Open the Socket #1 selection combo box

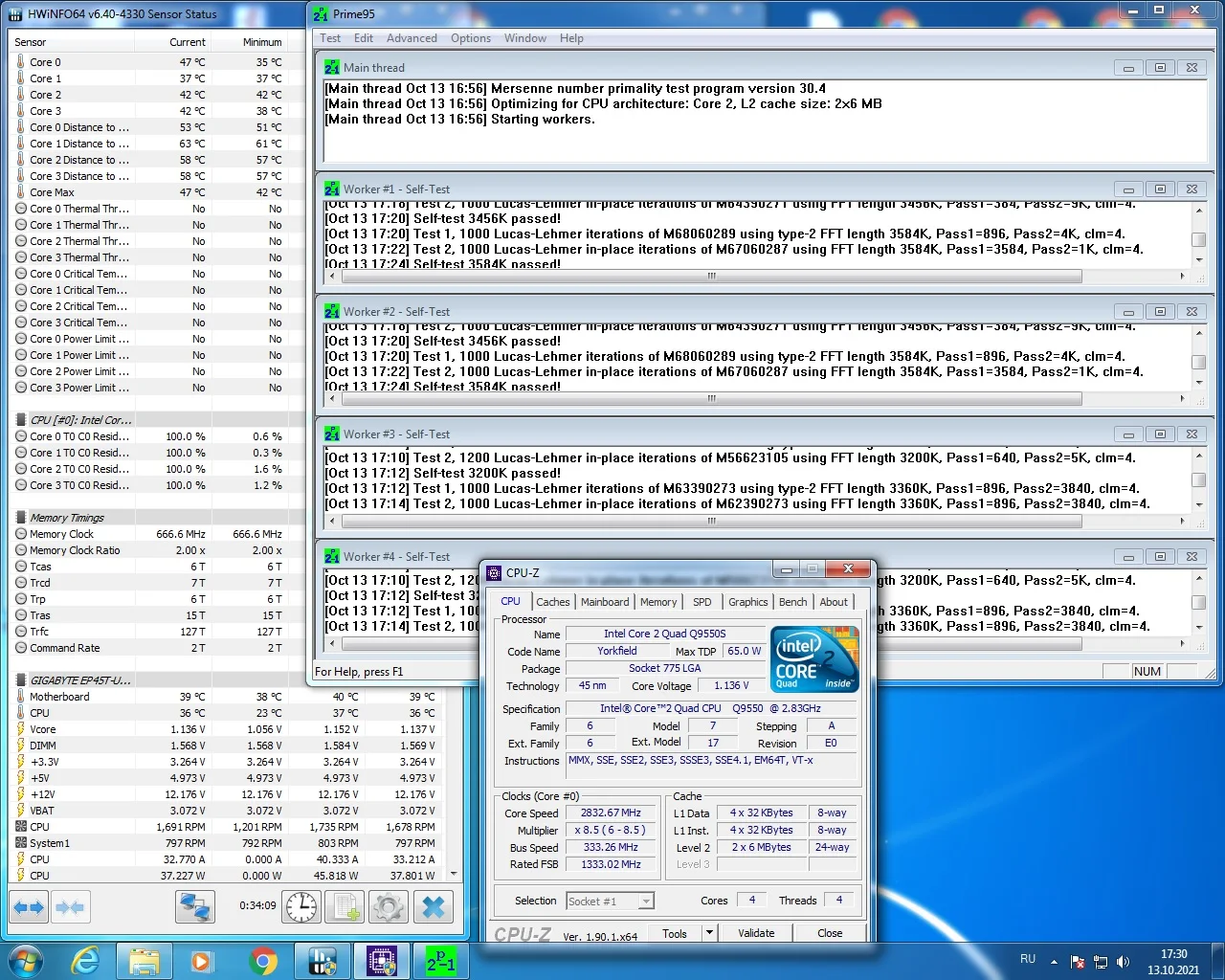pos(609,901)
